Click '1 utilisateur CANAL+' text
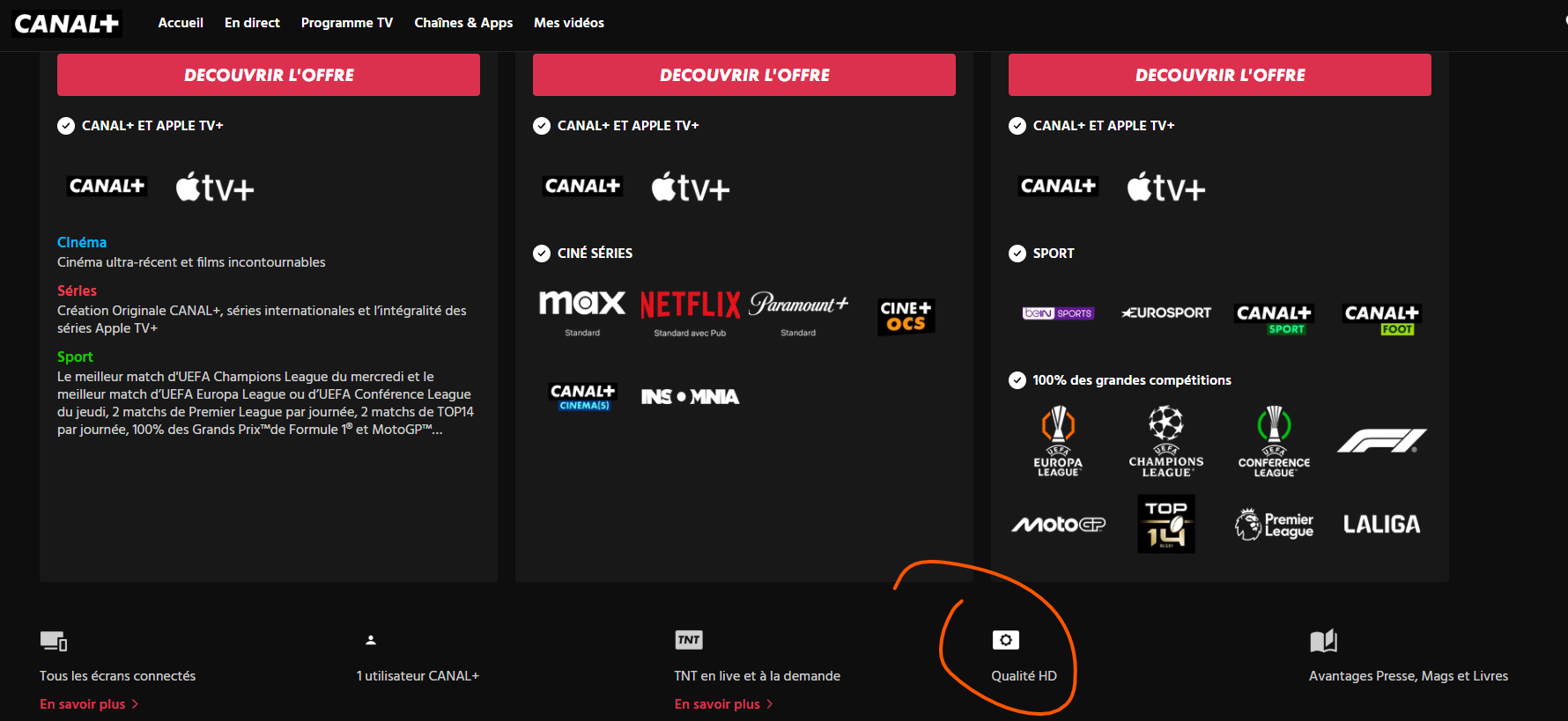 pyautogui.click(x=418, y=676)
